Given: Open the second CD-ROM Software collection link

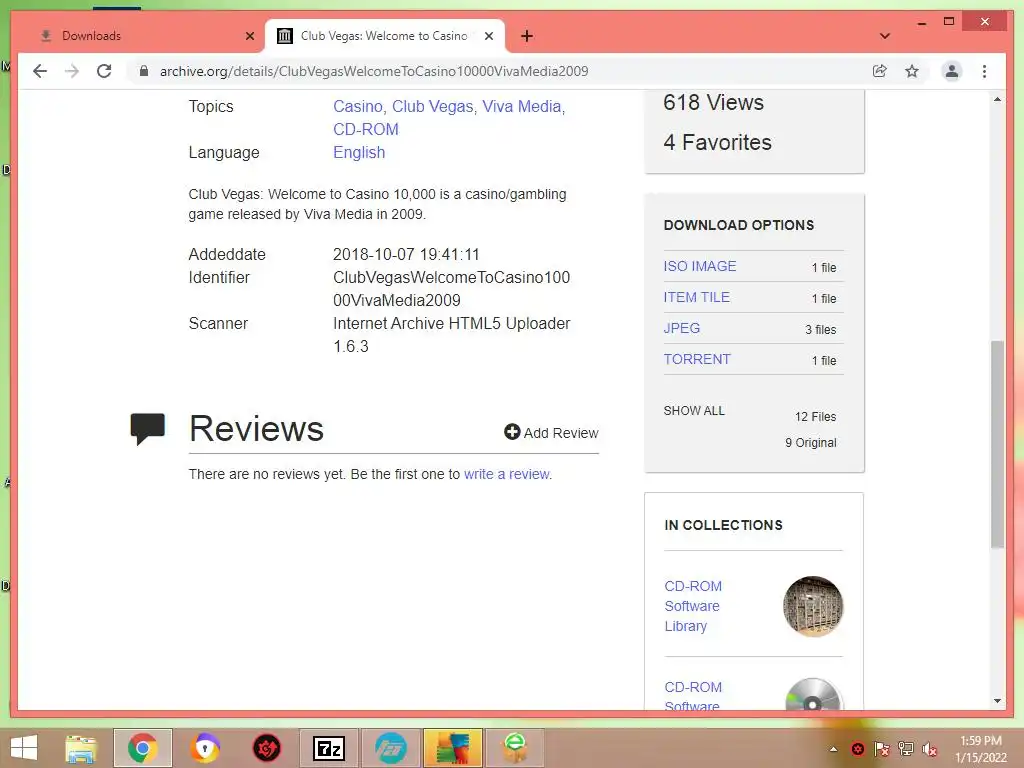Looking at the screenshot, I should [693, 696].
